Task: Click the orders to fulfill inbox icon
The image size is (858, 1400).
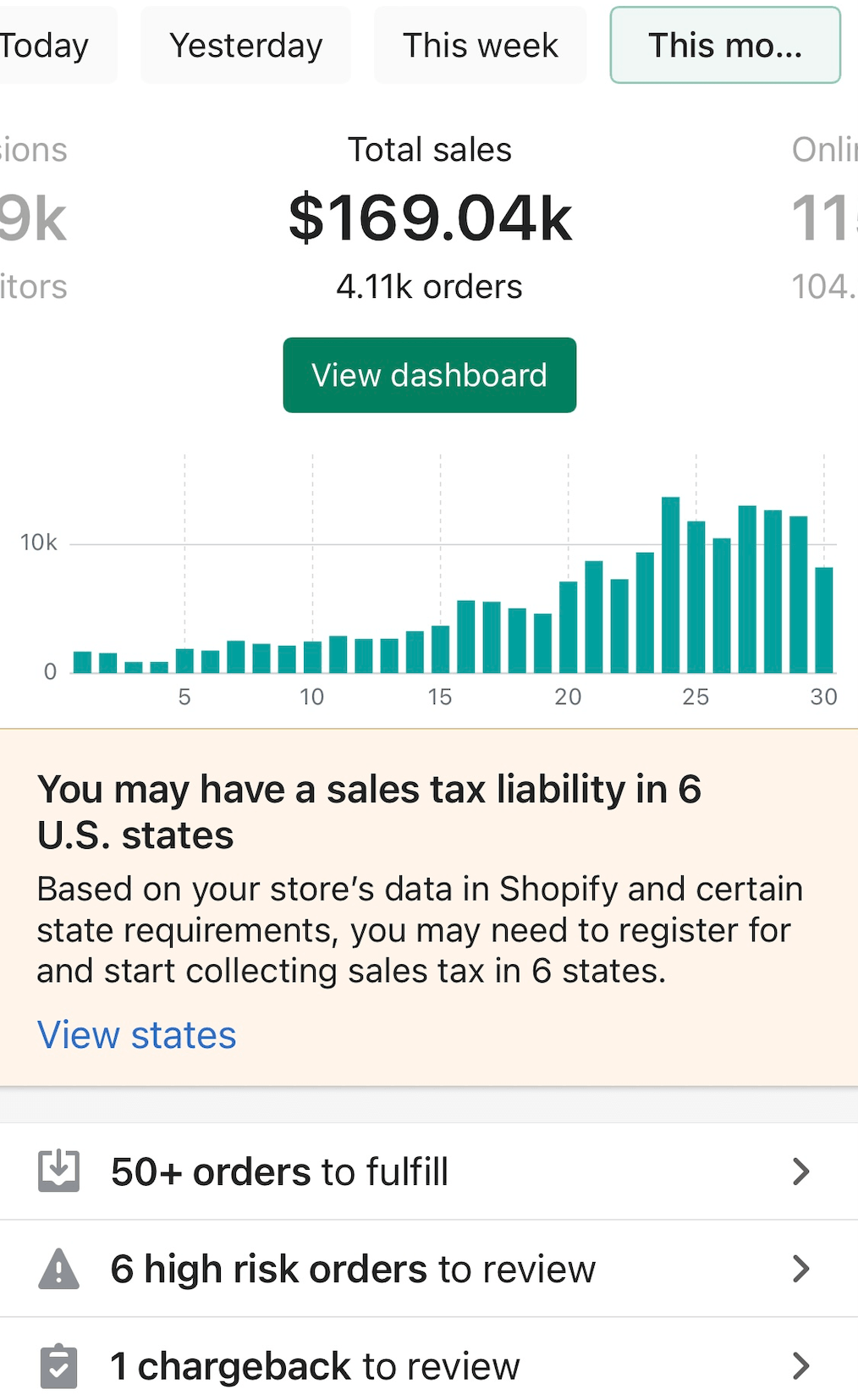Action: point(59,1171)
